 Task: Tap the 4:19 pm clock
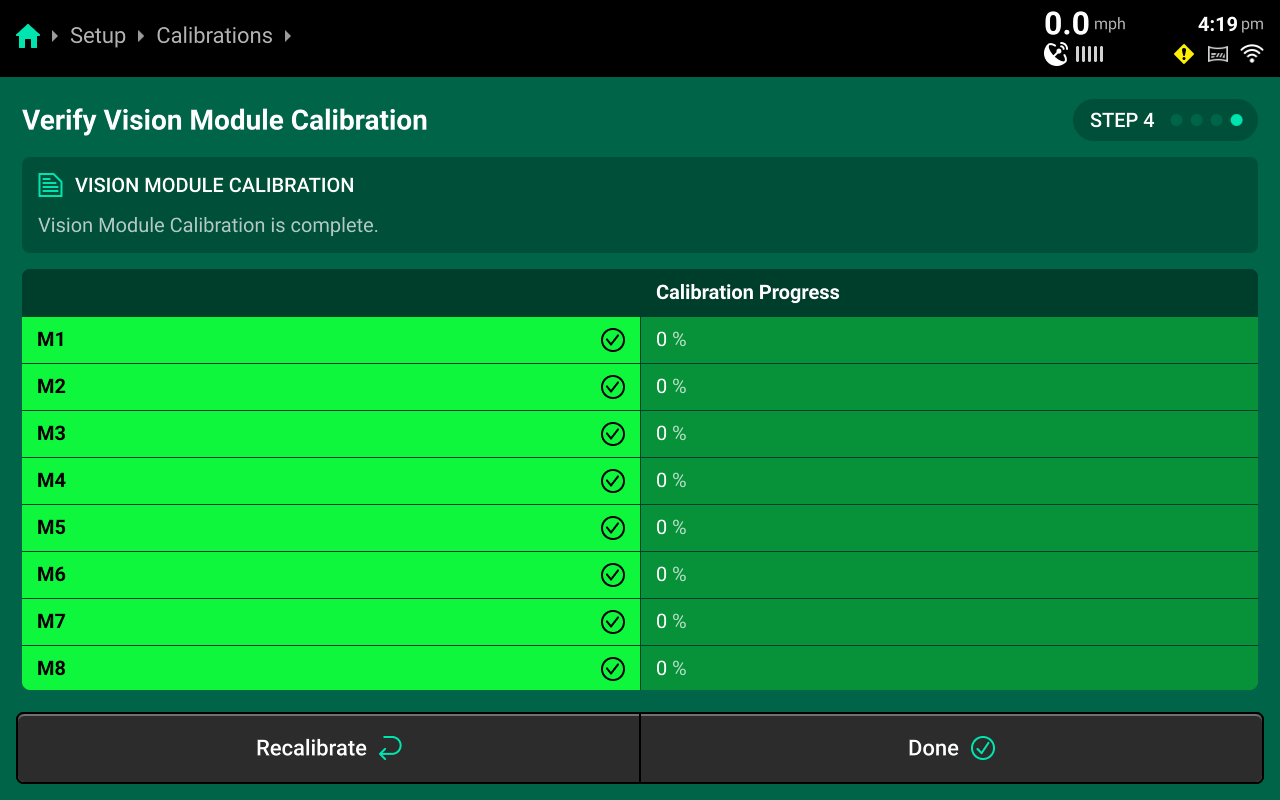[x=1231, y=24]
